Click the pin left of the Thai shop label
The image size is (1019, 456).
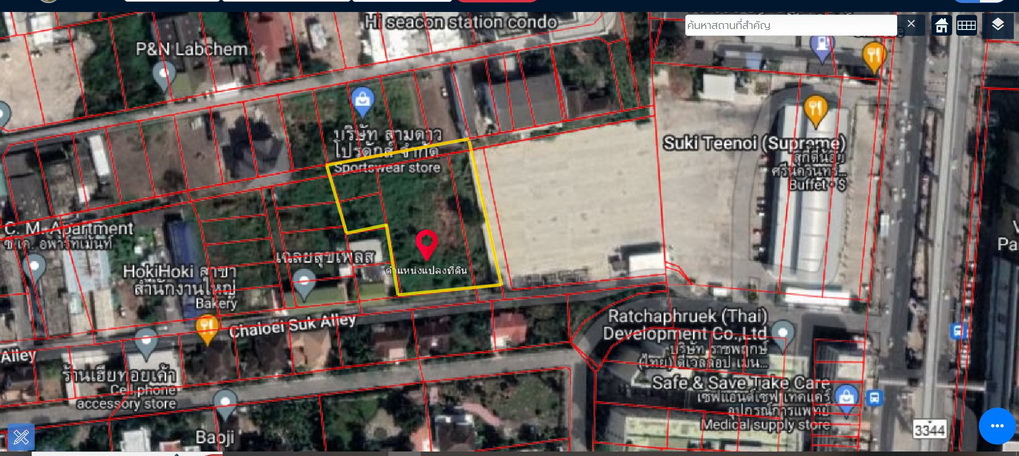[x=146, y=342]
